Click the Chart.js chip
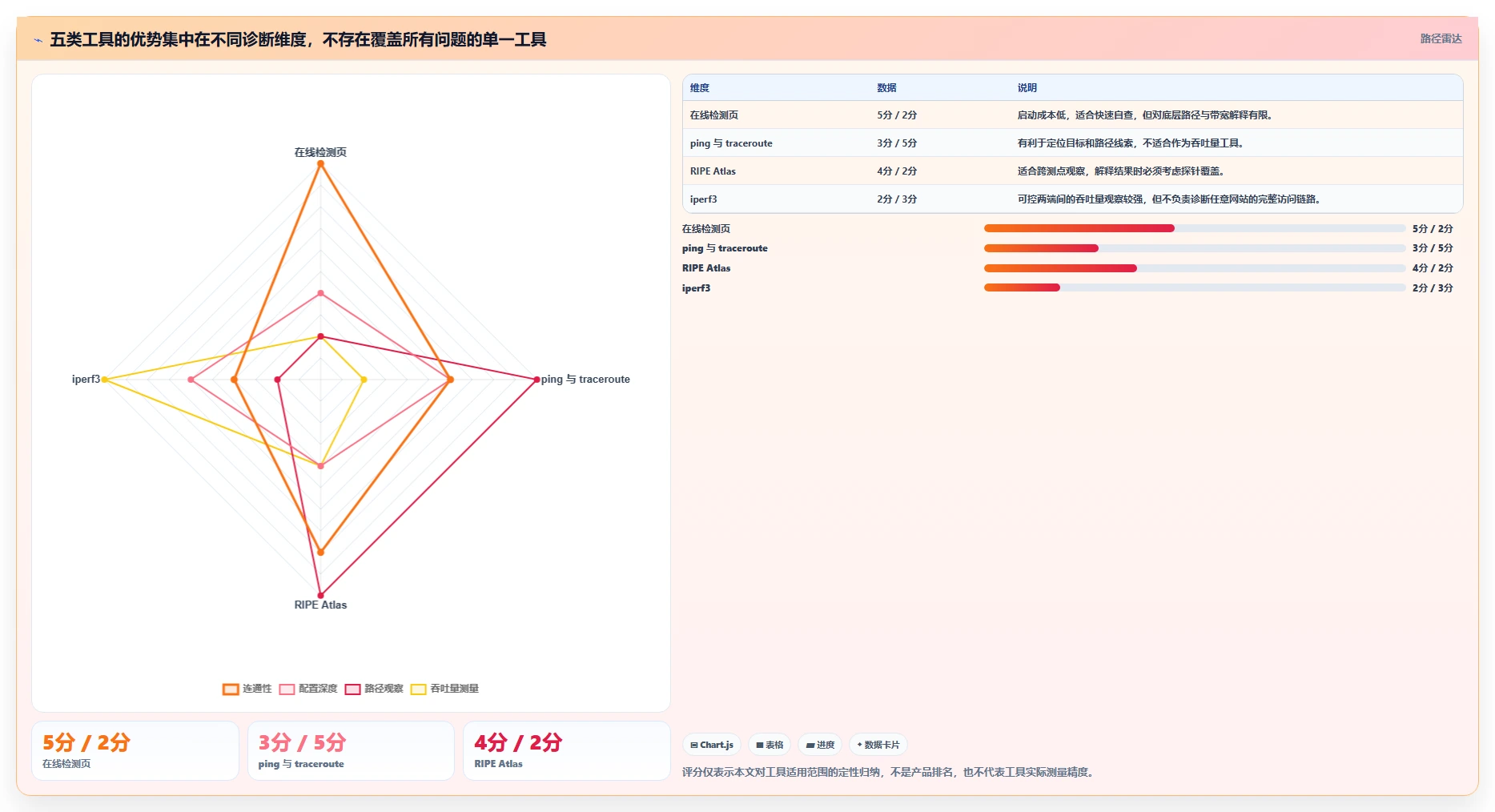The height and width of the screenshot is (812, 1495). click(712, 745)
